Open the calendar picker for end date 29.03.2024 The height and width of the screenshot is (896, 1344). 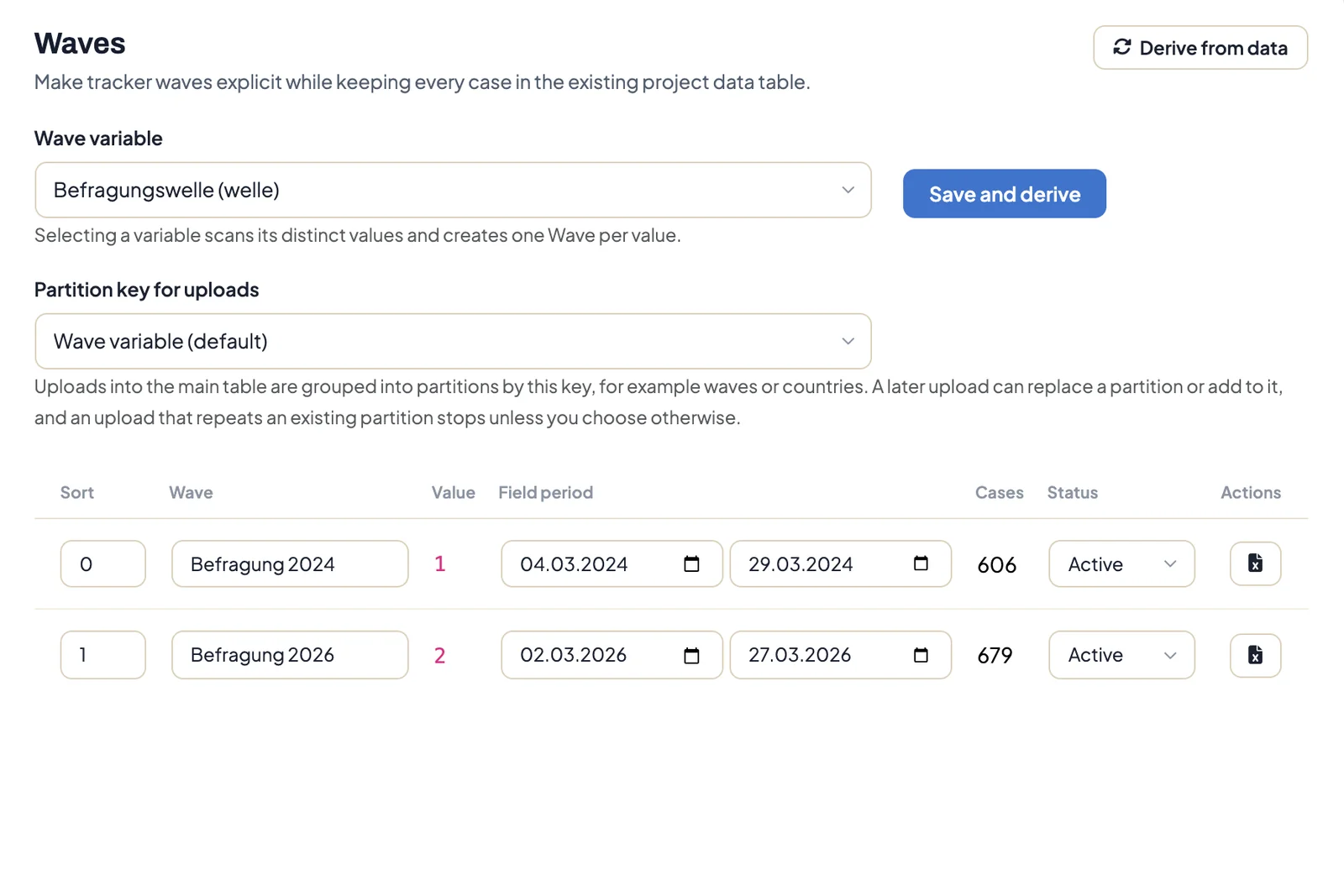921,564
